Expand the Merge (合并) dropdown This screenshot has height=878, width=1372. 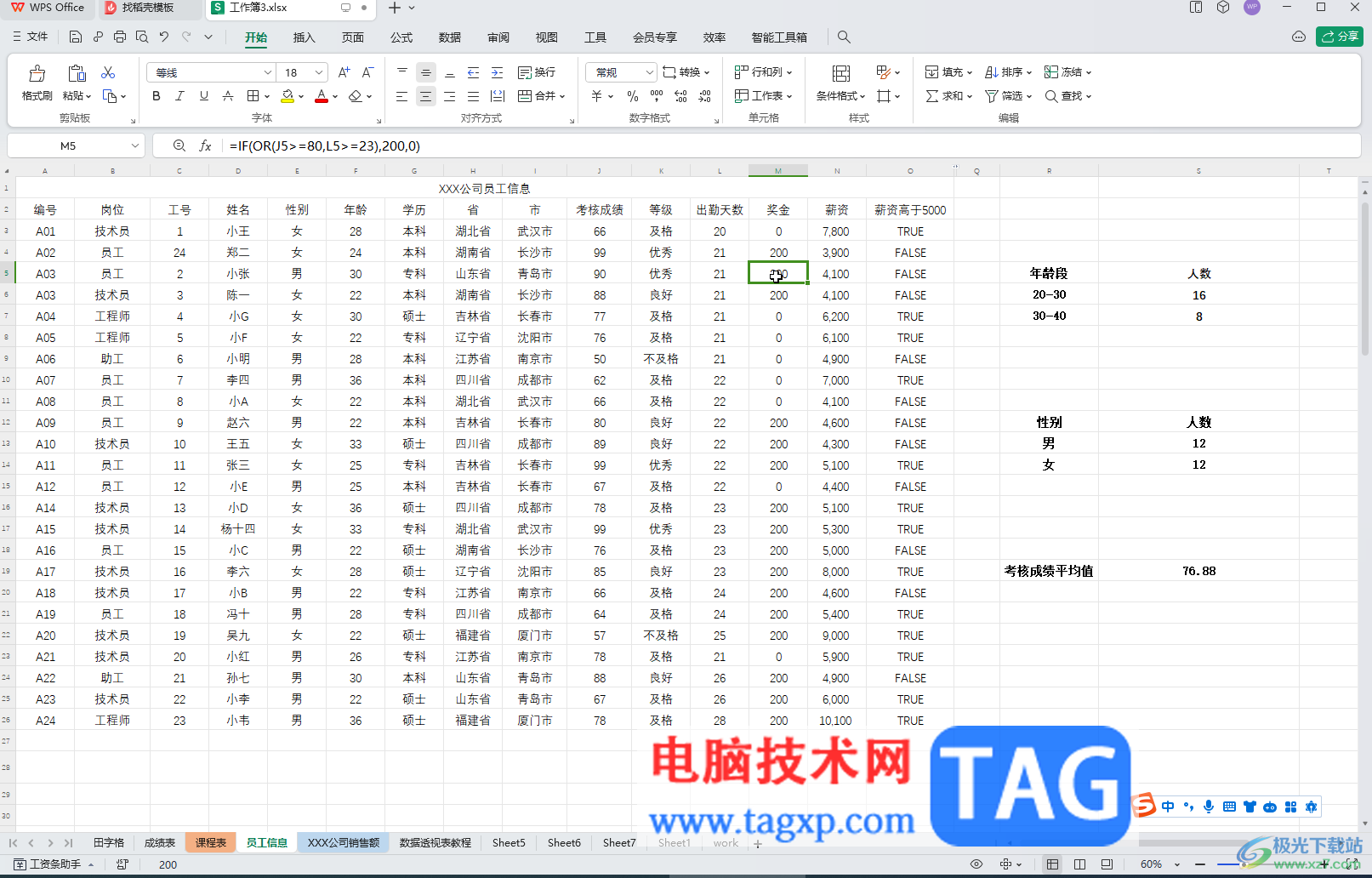[562, 96]
